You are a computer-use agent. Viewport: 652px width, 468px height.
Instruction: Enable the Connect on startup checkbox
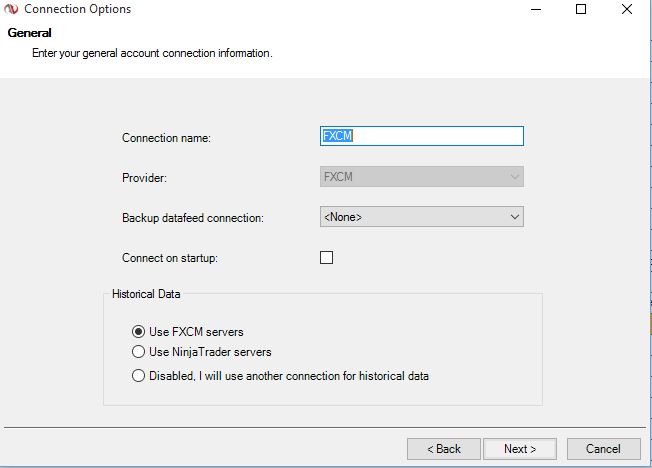pos(326,258)
